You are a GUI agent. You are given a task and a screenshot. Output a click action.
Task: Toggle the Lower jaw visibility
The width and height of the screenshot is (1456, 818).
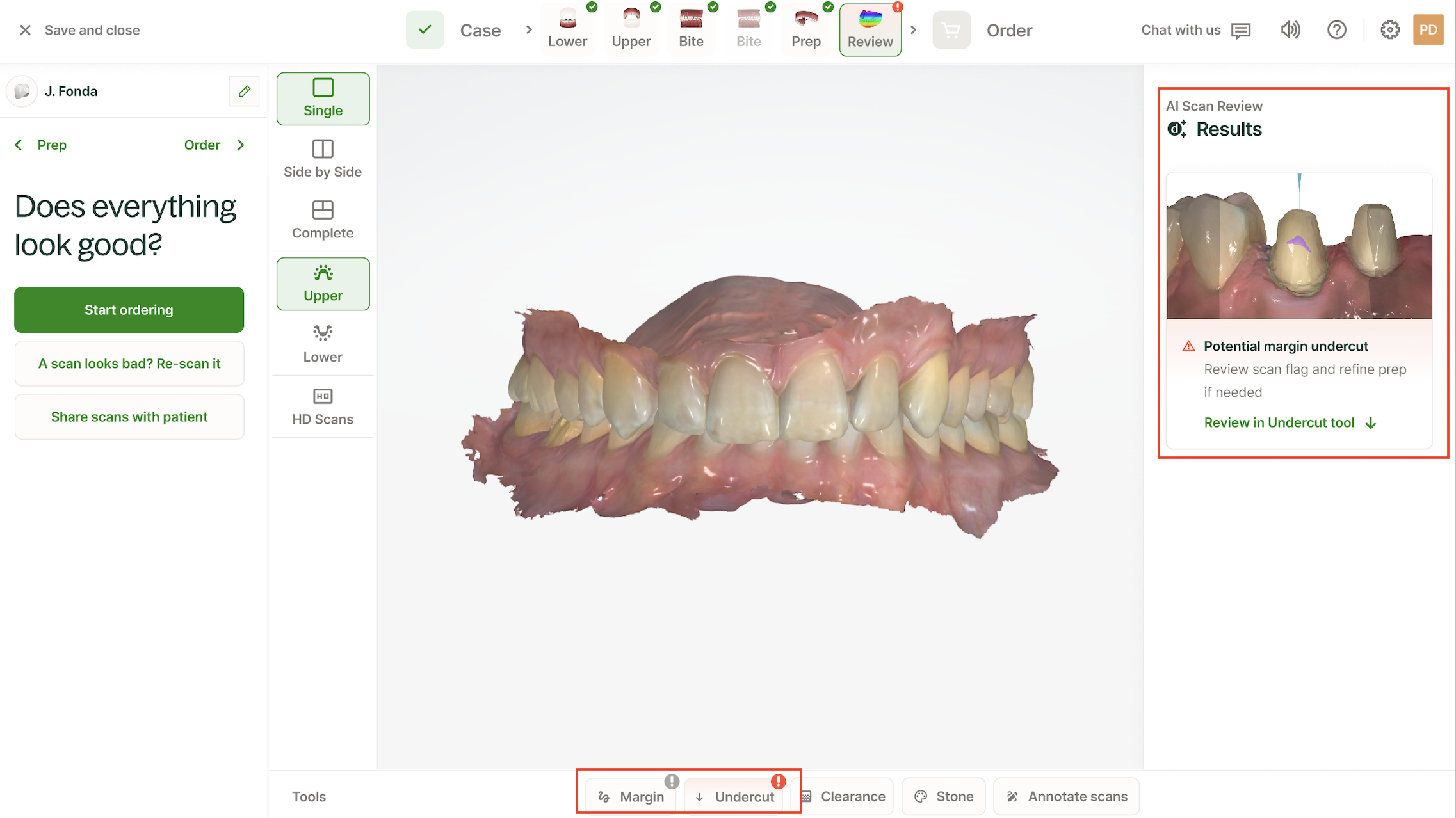pos(323,344)
